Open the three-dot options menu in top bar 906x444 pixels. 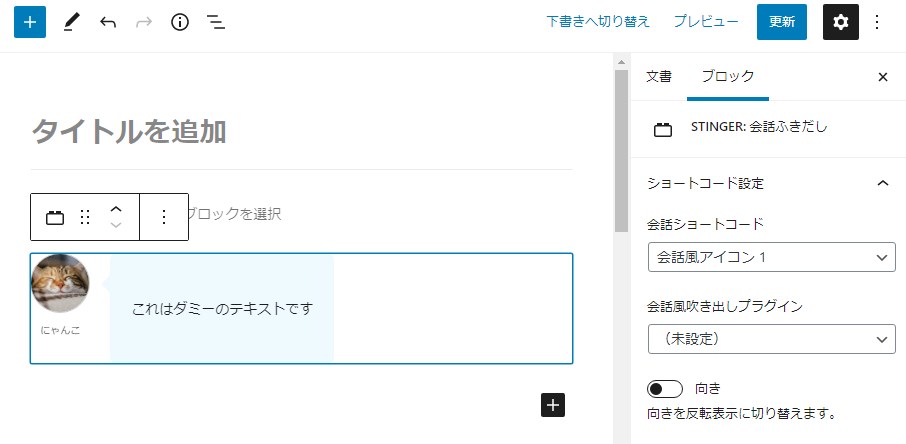877,22
